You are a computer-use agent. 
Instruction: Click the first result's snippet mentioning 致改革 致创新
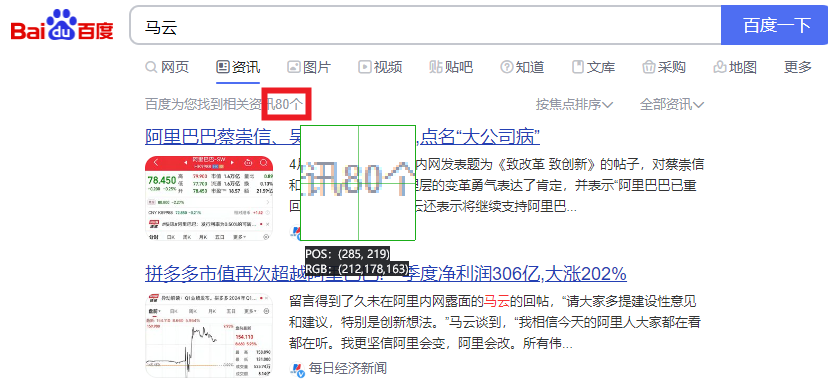pos(496,185)
